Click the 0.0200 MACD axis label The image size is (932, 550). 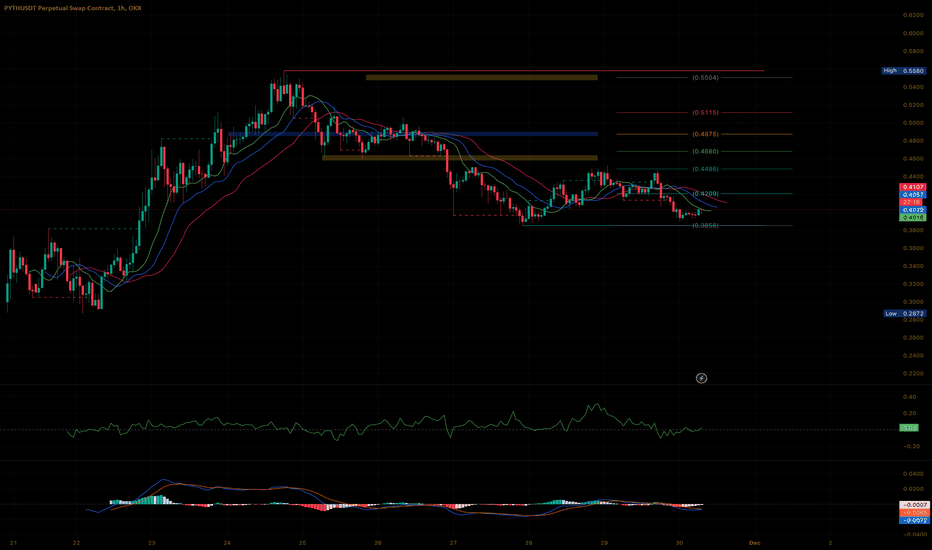pyautogui.click(x=912, y=489)
